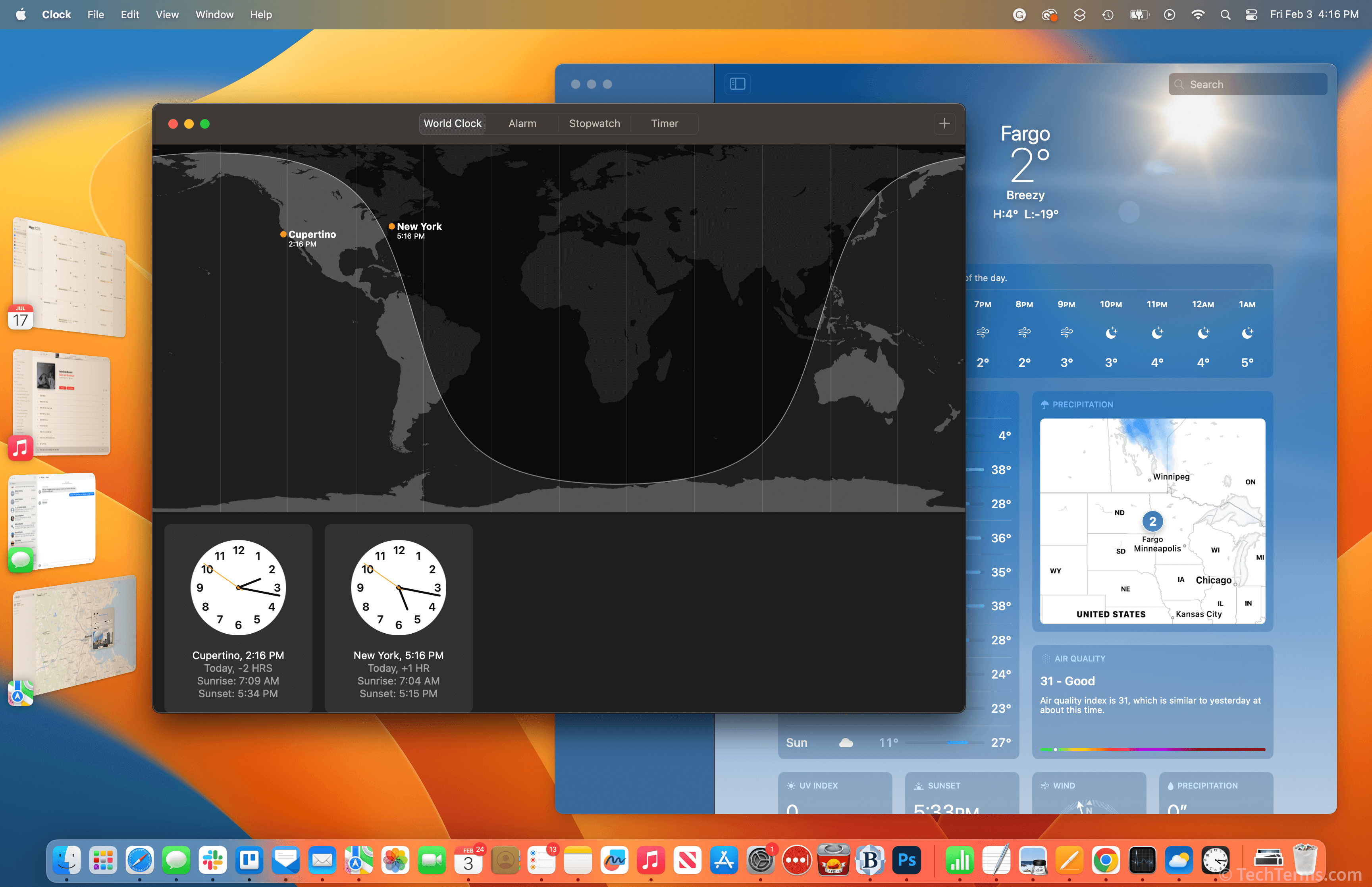Open the Wind card in Weather
Screen dimensions: 1372x887
1089,793
